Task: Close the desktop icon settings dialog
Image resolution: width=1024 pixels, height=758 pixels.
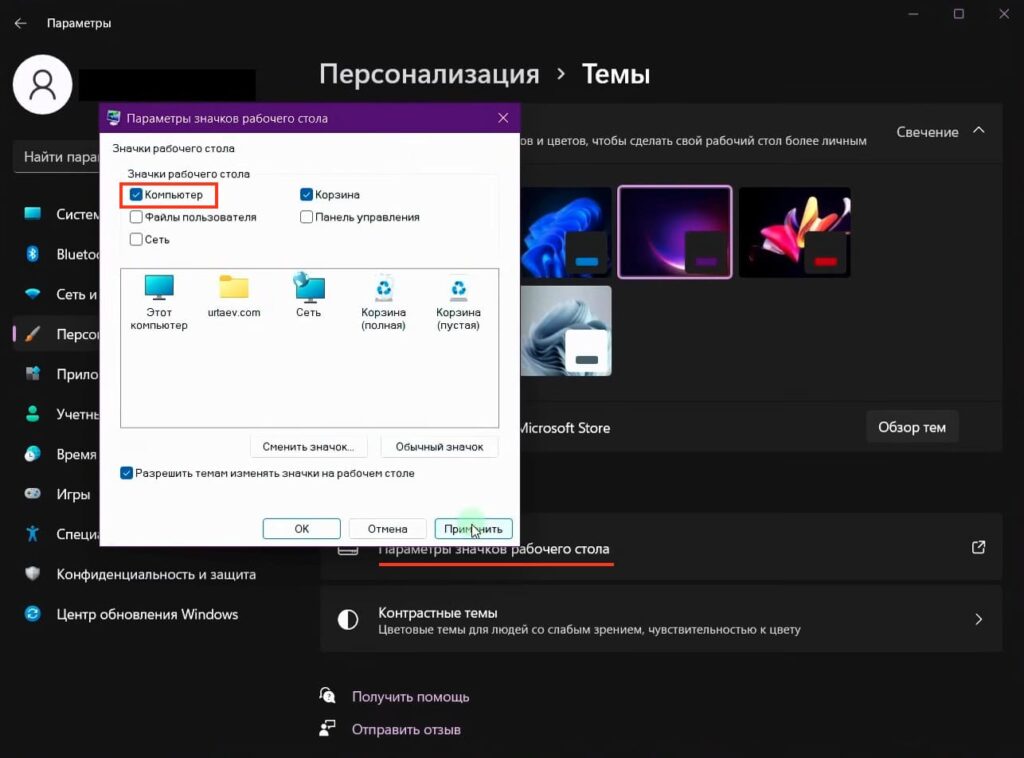Action: [x=503, y=118]
